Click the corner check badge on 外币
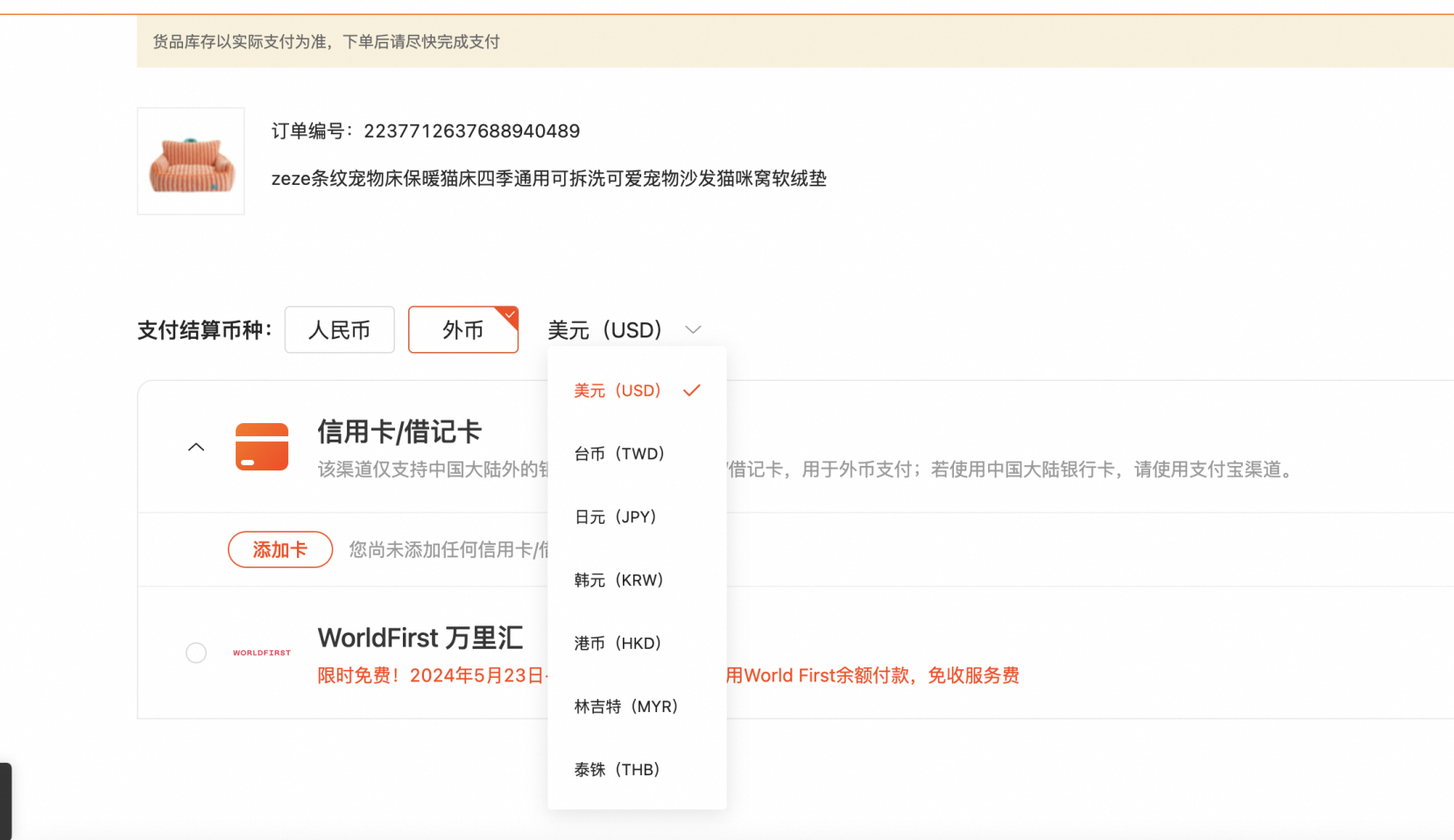This screenshot has height=840, width=1454. 509,314
